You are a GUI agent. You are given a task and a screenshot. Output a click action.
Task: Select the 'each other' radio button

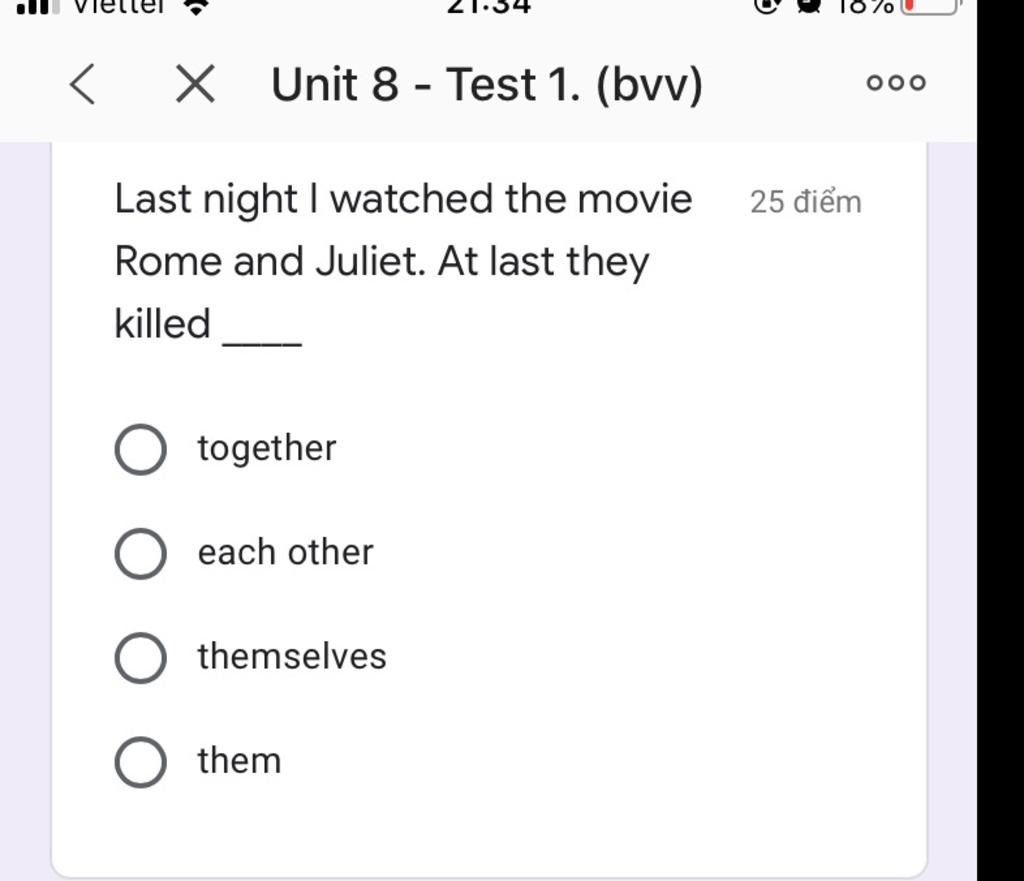pyautogui.click(x=140, y=554)
